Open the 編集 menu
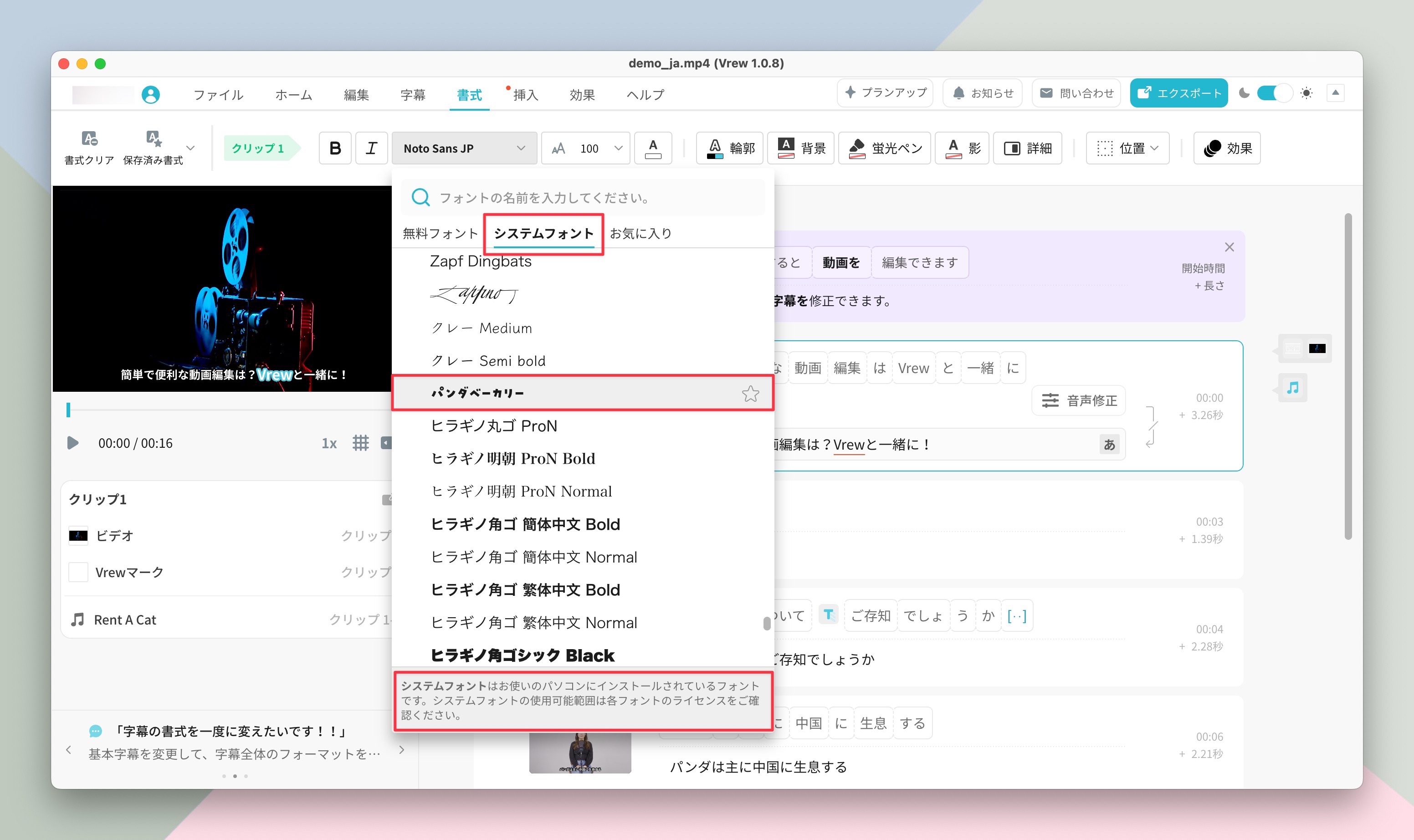 click(x=357, y=95)
